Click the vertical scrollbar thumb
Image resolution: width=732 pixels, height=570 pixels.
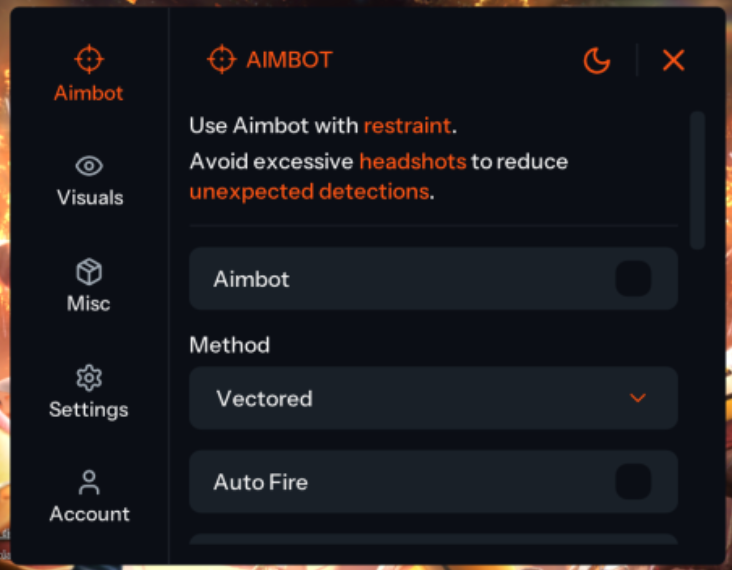click(697, 180)
